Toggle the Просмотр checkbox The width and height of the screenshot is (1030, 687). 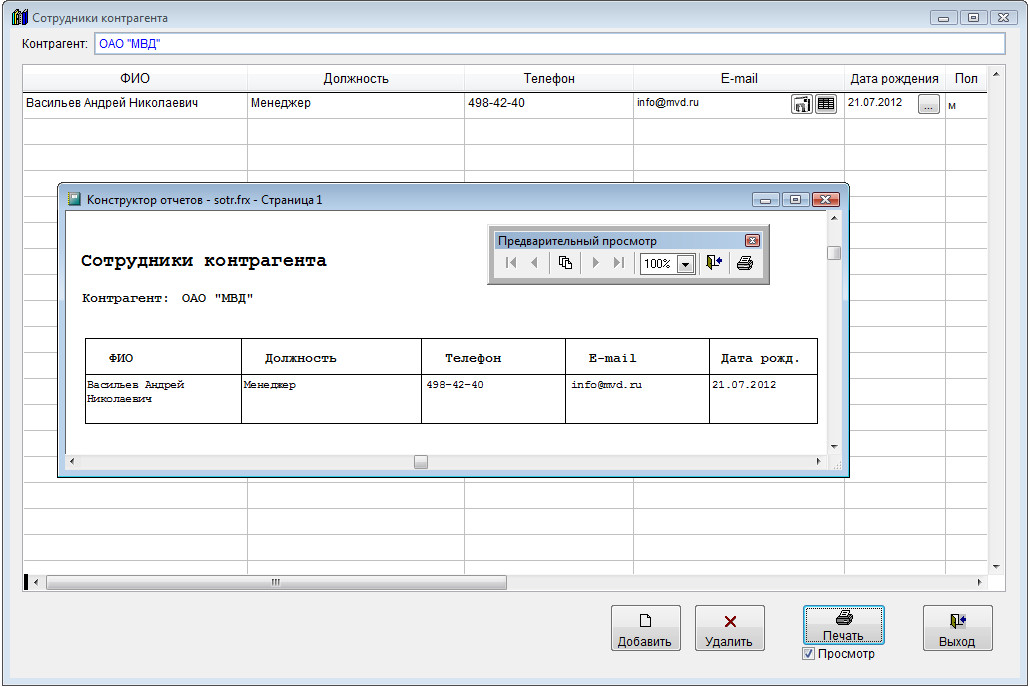[809, 654]
